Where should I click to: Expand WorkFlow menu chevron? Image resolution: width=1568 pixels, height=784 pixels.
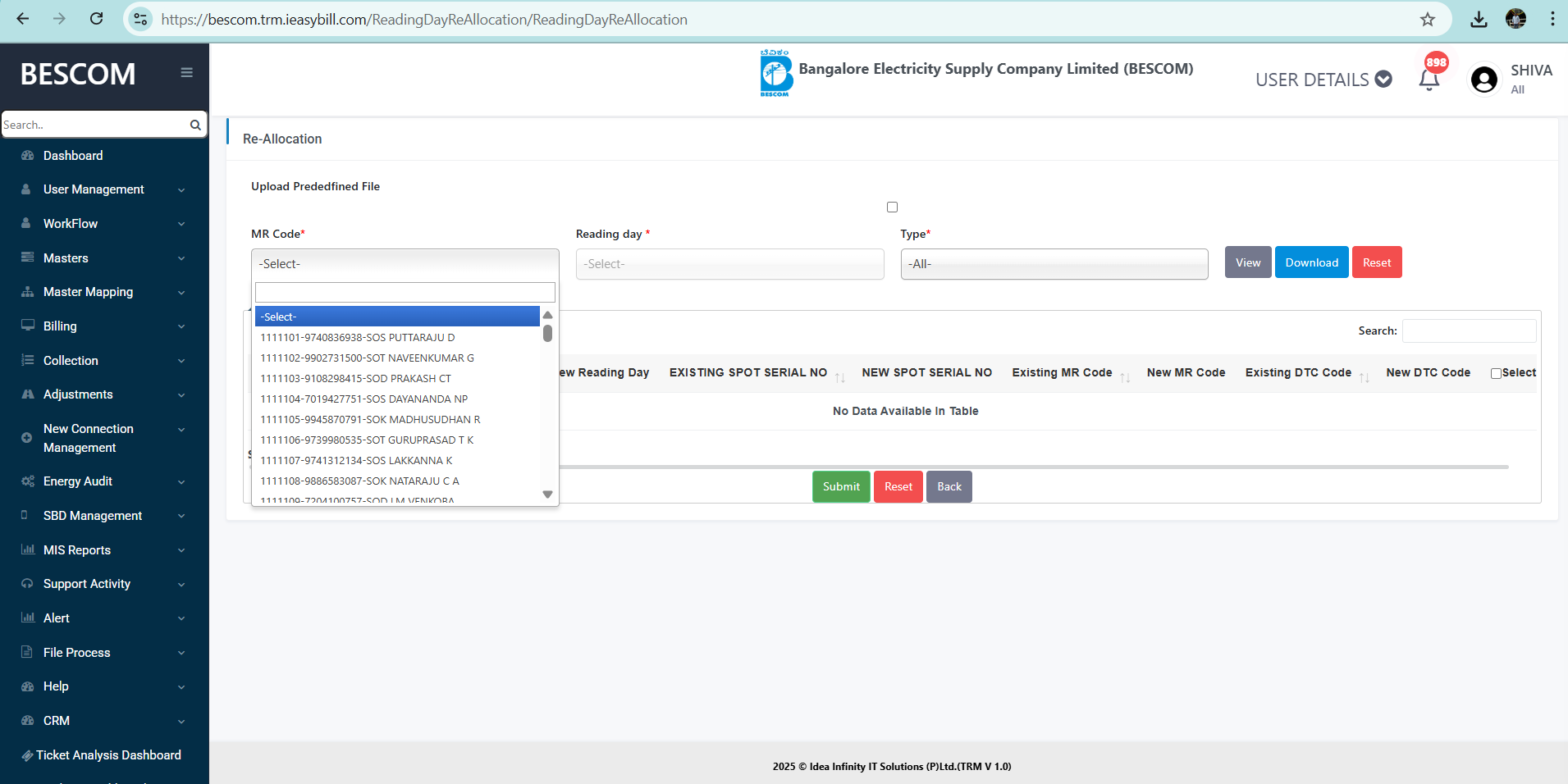pos(181,224)
